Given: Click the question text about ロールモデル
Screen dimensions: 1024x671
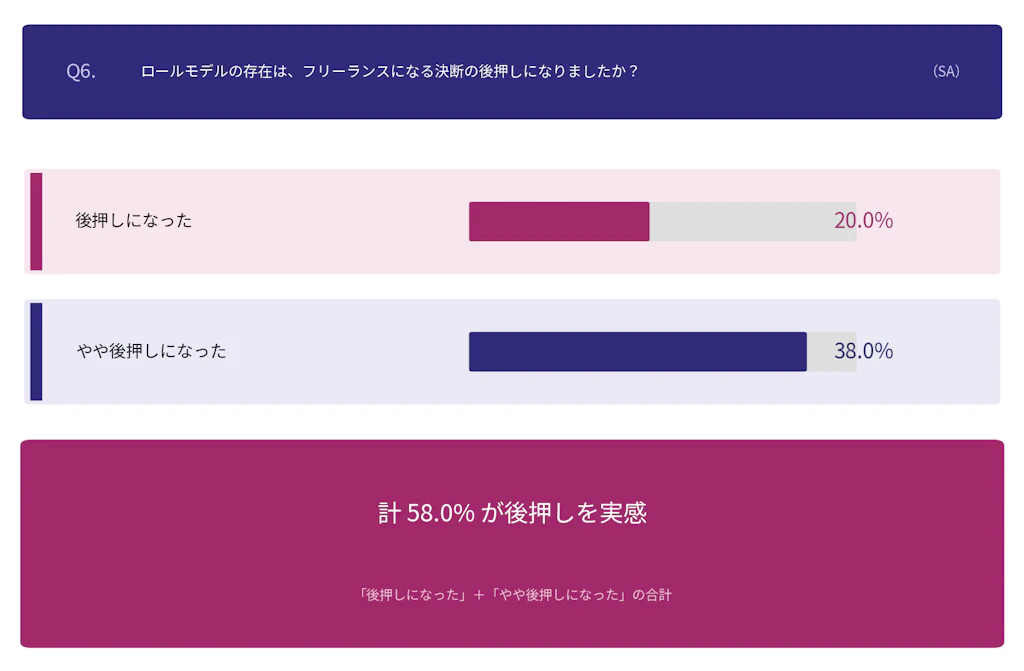Looking at the screenshot, I should pyautogui.click(x=389, y=71).
